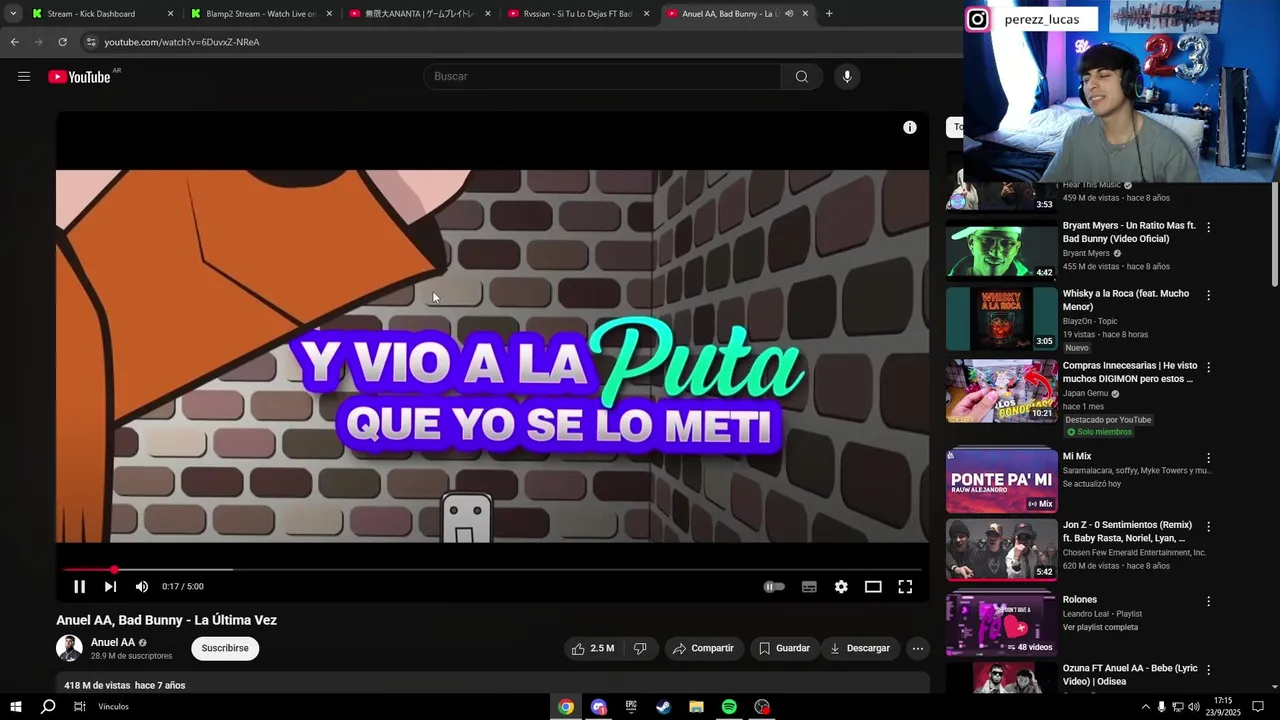Click the Guardar button
The width and height of the screenshot is (1280, 720).
tap(784, 648)
